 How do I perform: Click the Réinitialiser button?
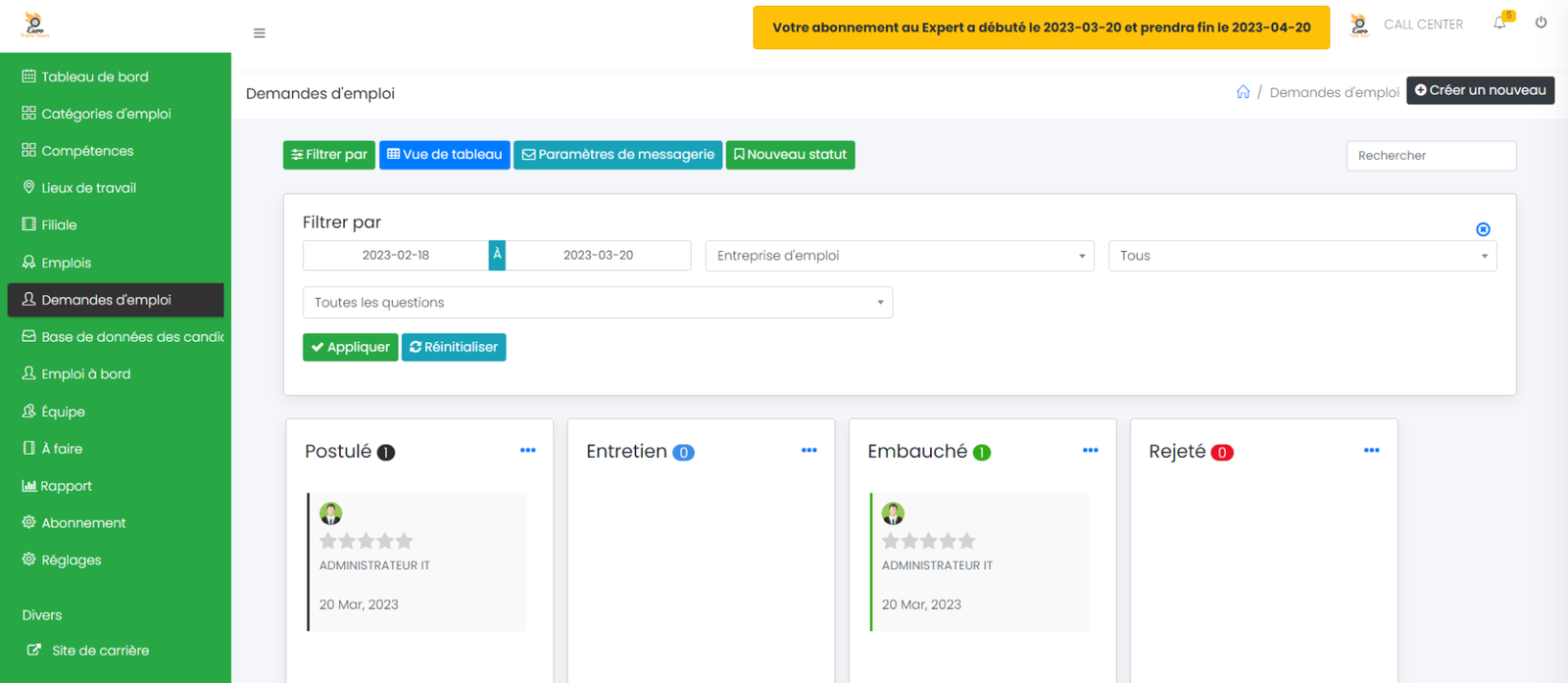click(454, 347)
